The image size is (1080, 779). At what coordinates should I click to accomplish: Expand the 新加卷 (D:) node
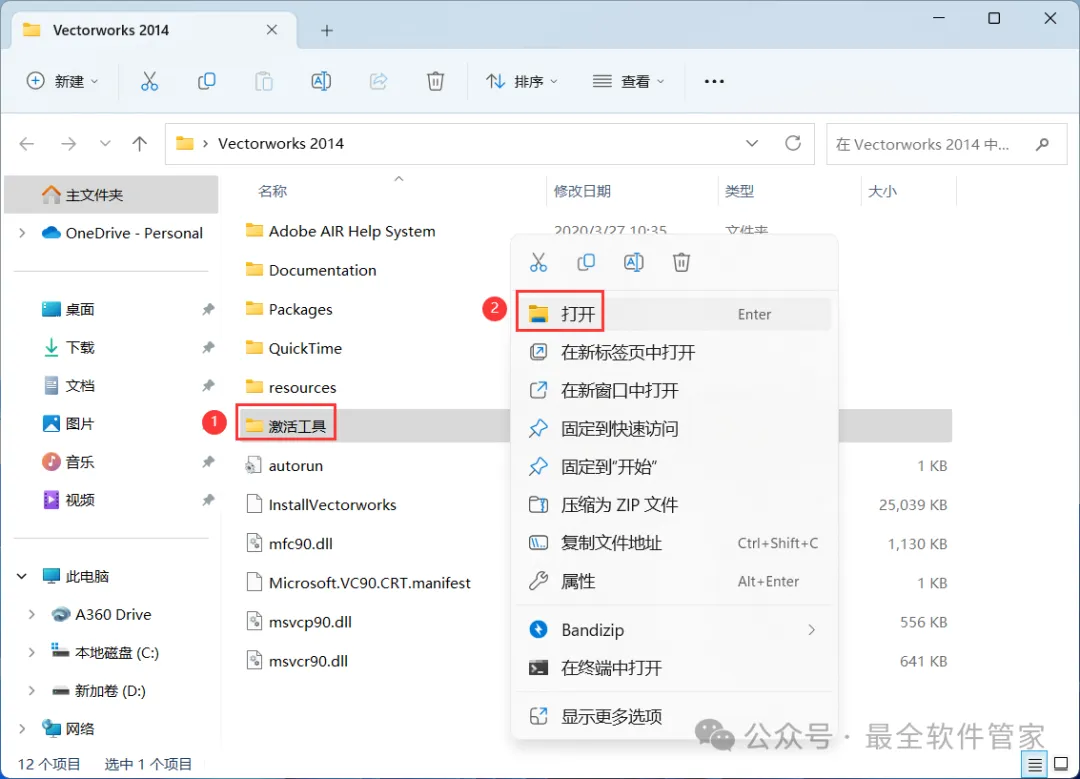click(32, 690)
